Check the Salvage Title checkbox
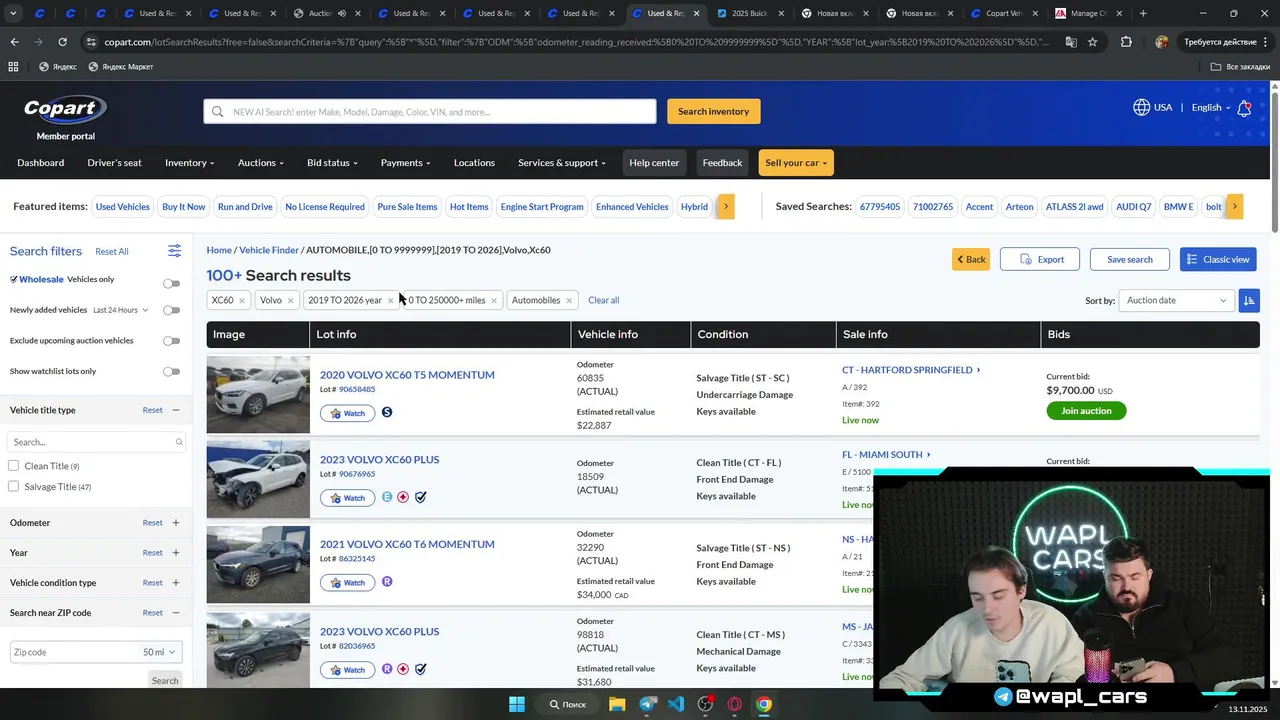The width and height of the screenshot is (1280, 720). (13, 486)
